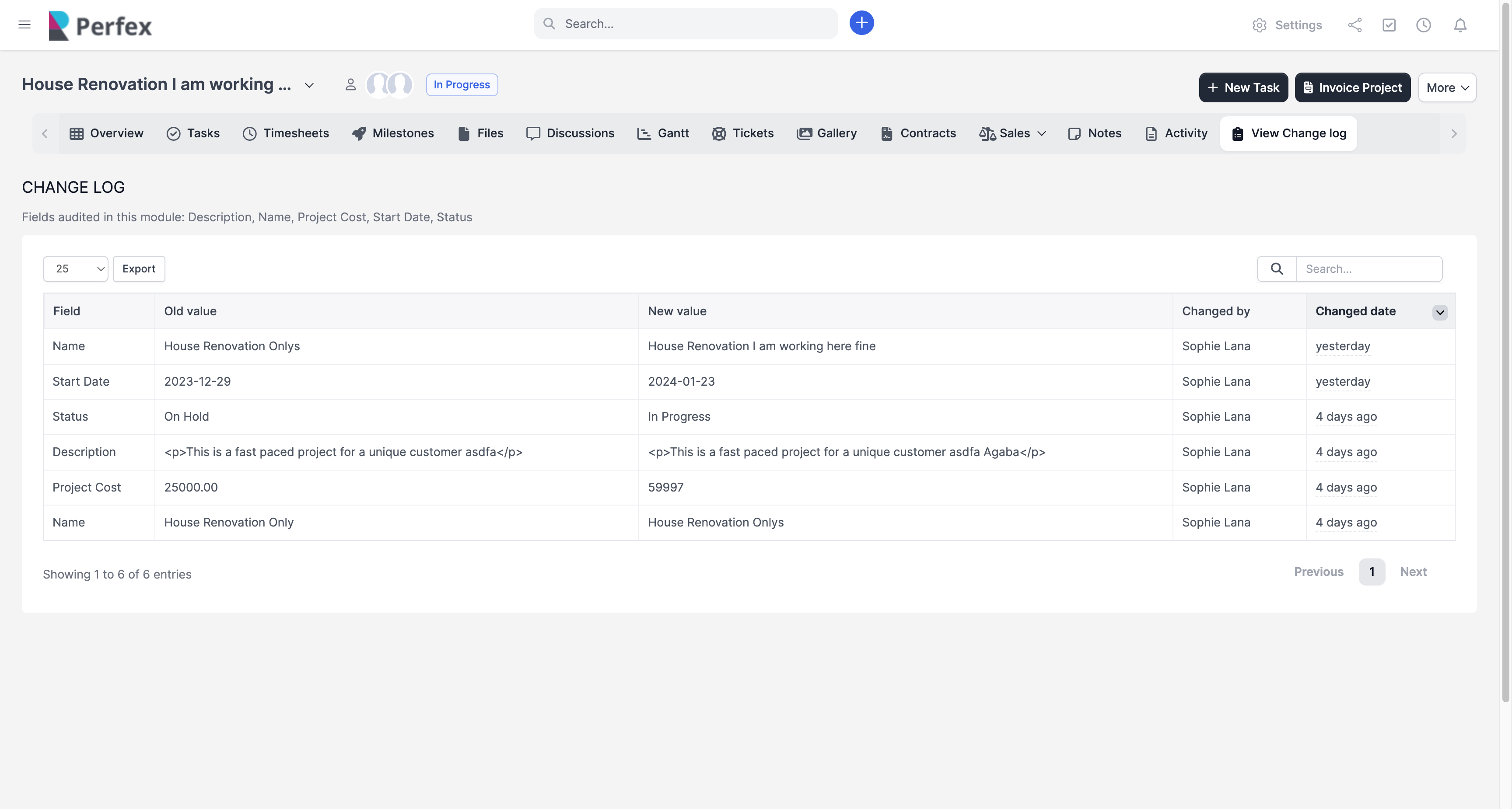Click the Export button
Screen dimensions: 1512x809
pos(139,269)
